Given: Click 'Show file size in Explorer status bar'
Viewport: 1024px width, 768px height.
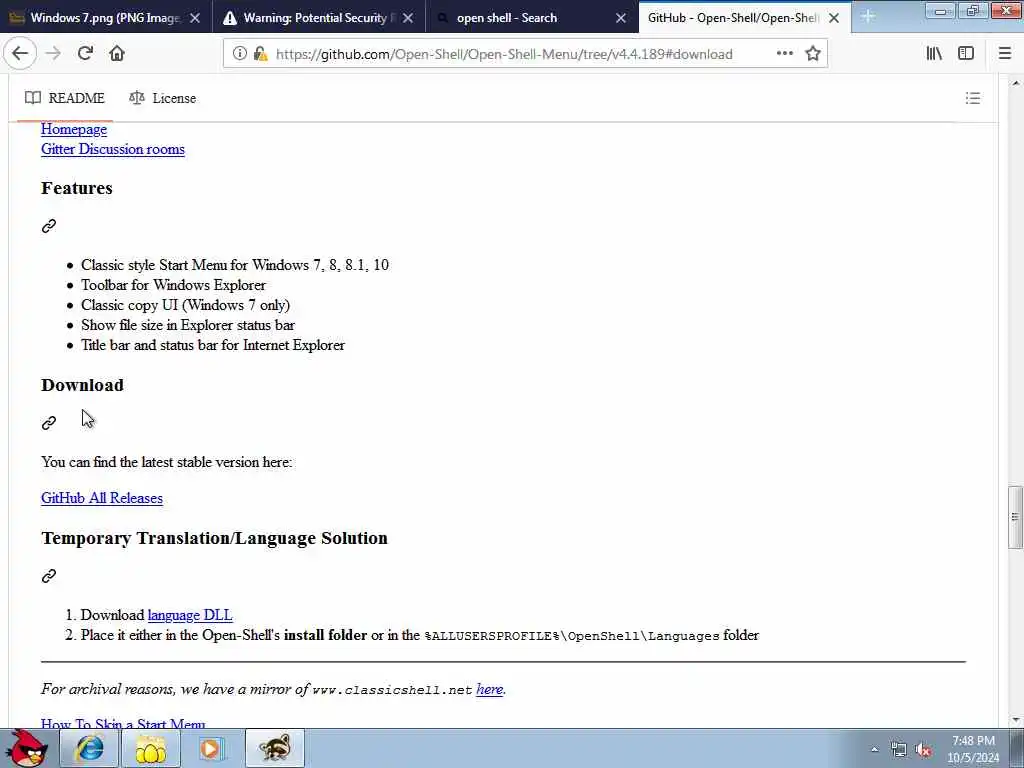Looking at the screenshot, I should 188,325.
